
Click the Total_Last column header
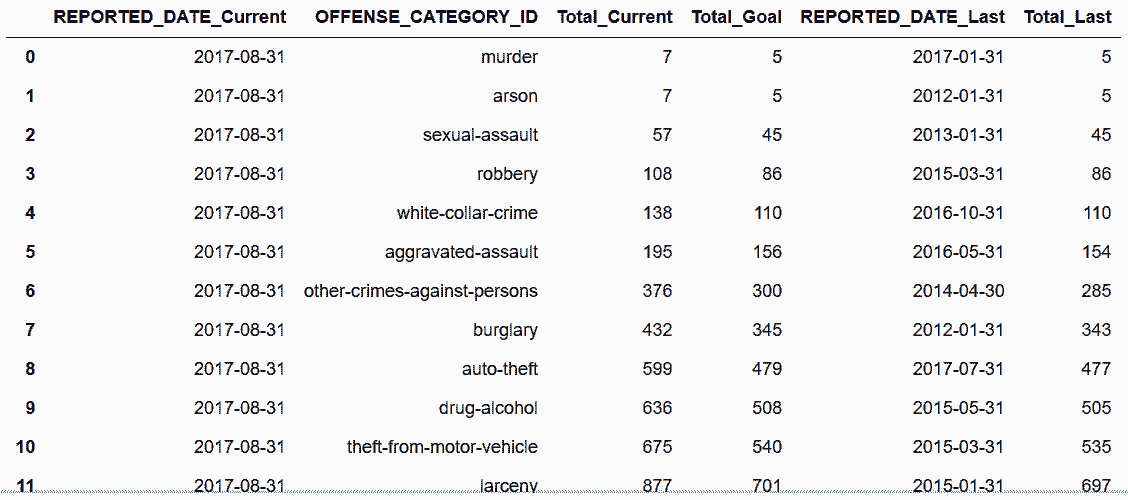1067,18
